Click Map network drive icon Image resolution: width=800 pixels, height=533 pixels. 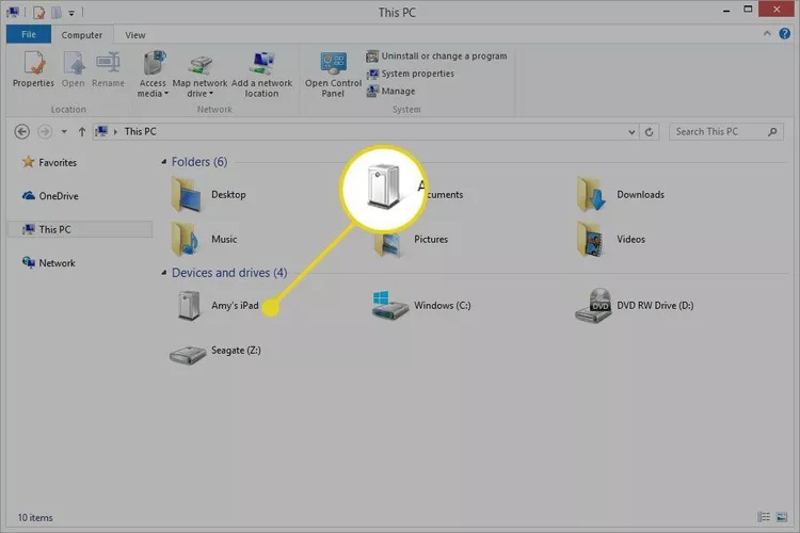(x=201, y=66)
